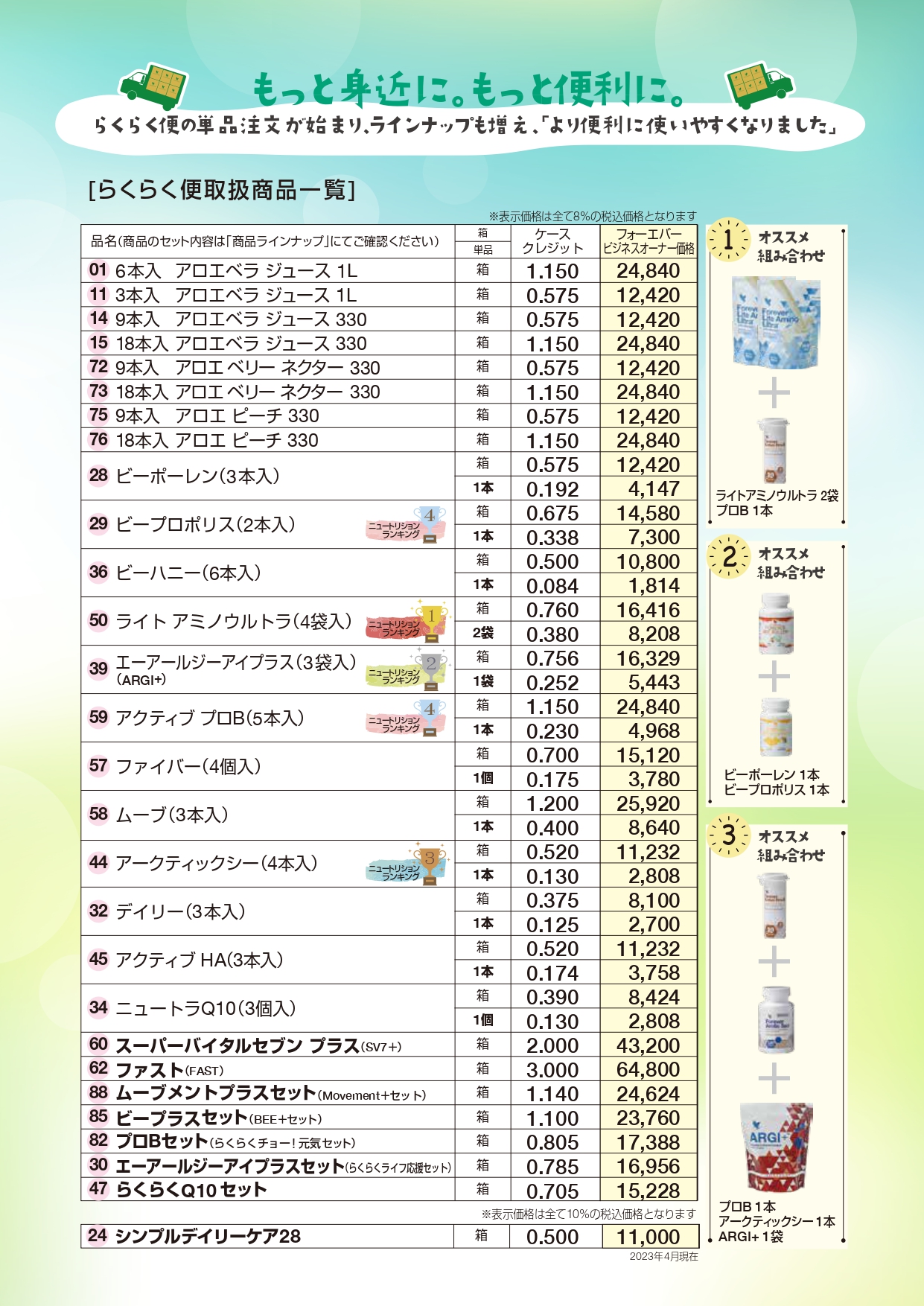This screenshot has width=924, height=1306.
Task: Click the rank 4 trophy beside アクティブ プロB
Action: (x=430, y=719)
